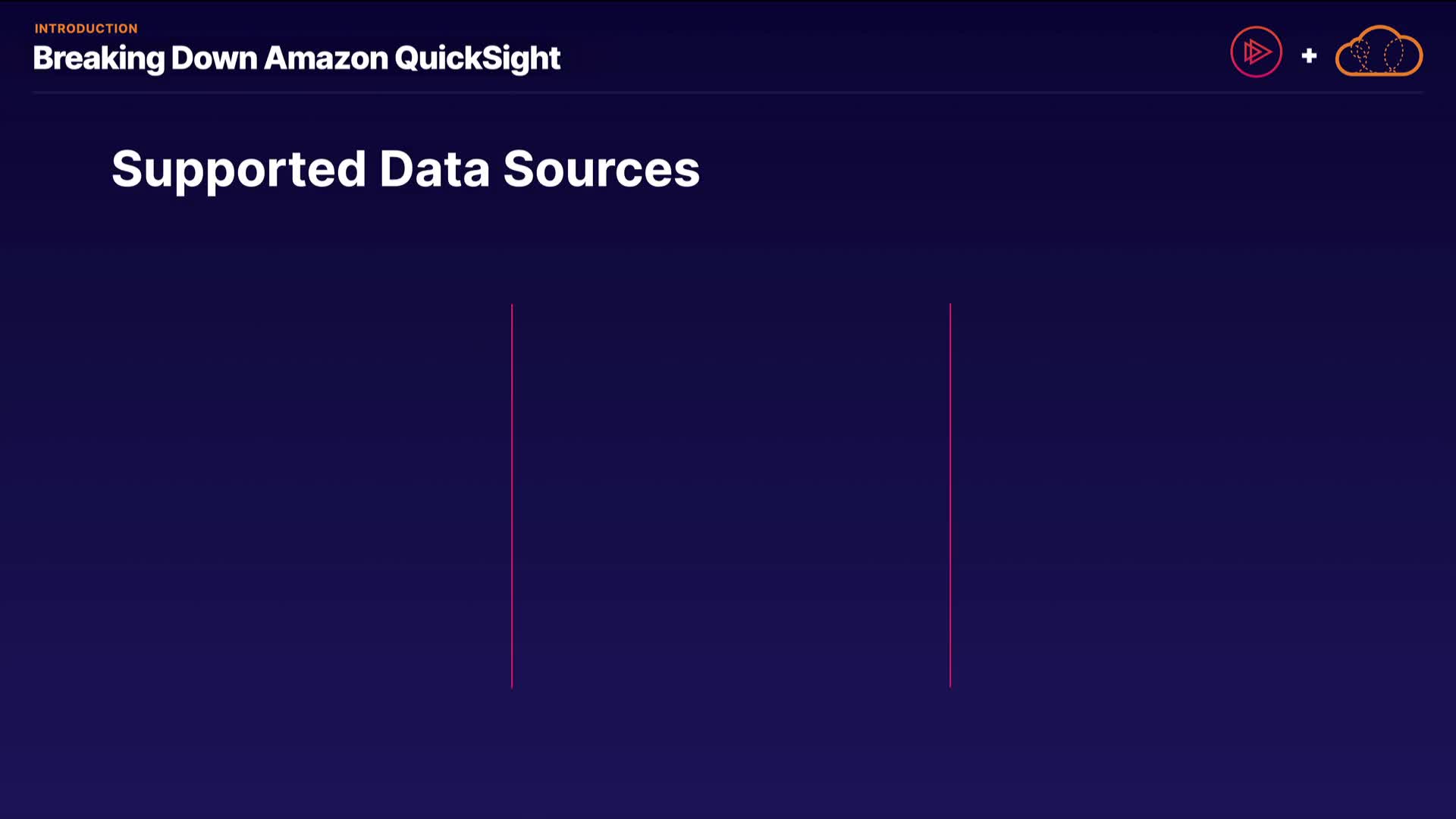Click the Pluralsight play-button logo

(x=1257, y=52)
